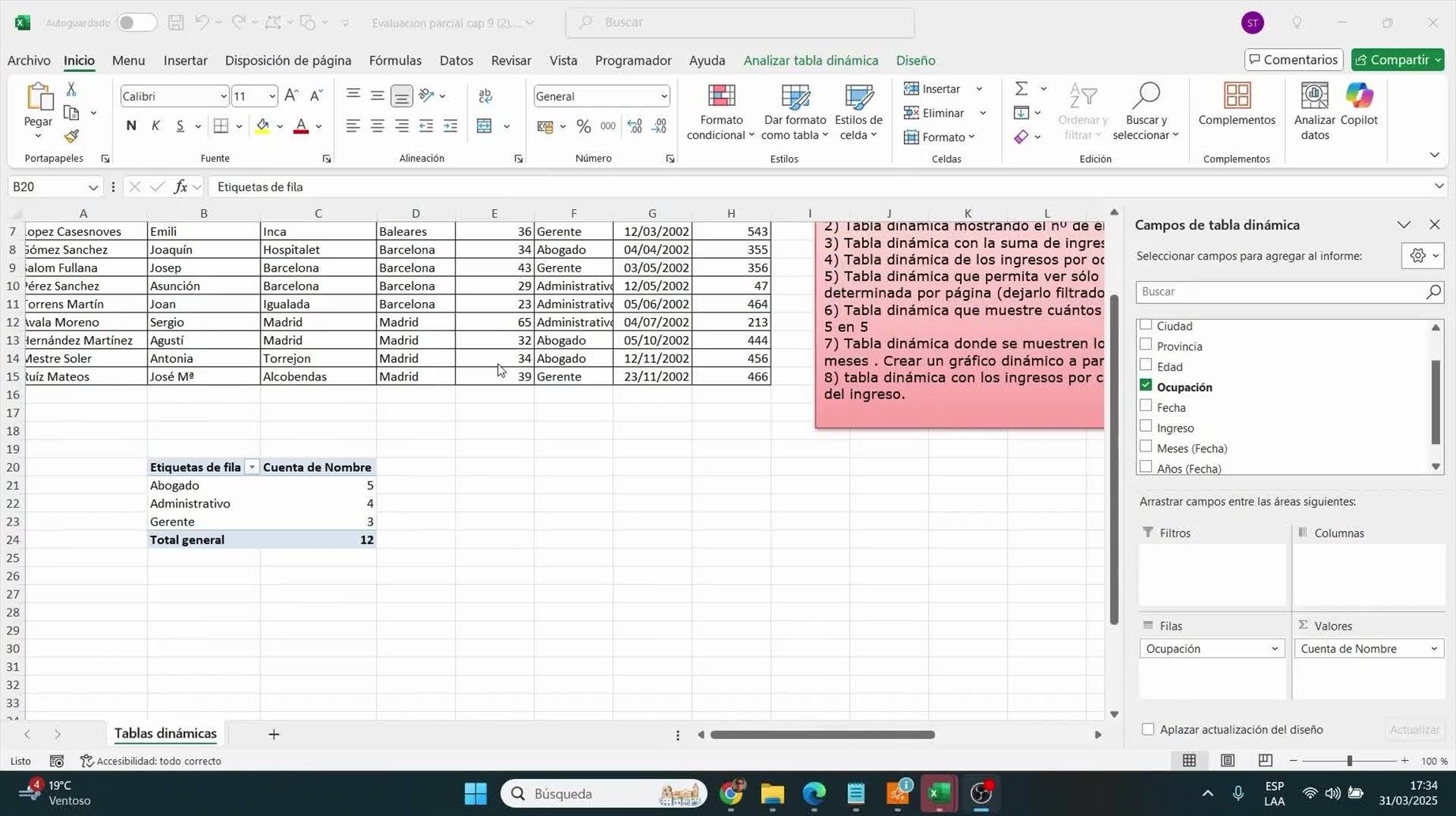This screenshot has height=816, width=1456.
Task: Click the Comentarios button
Action: click(x=1293, y=60)
